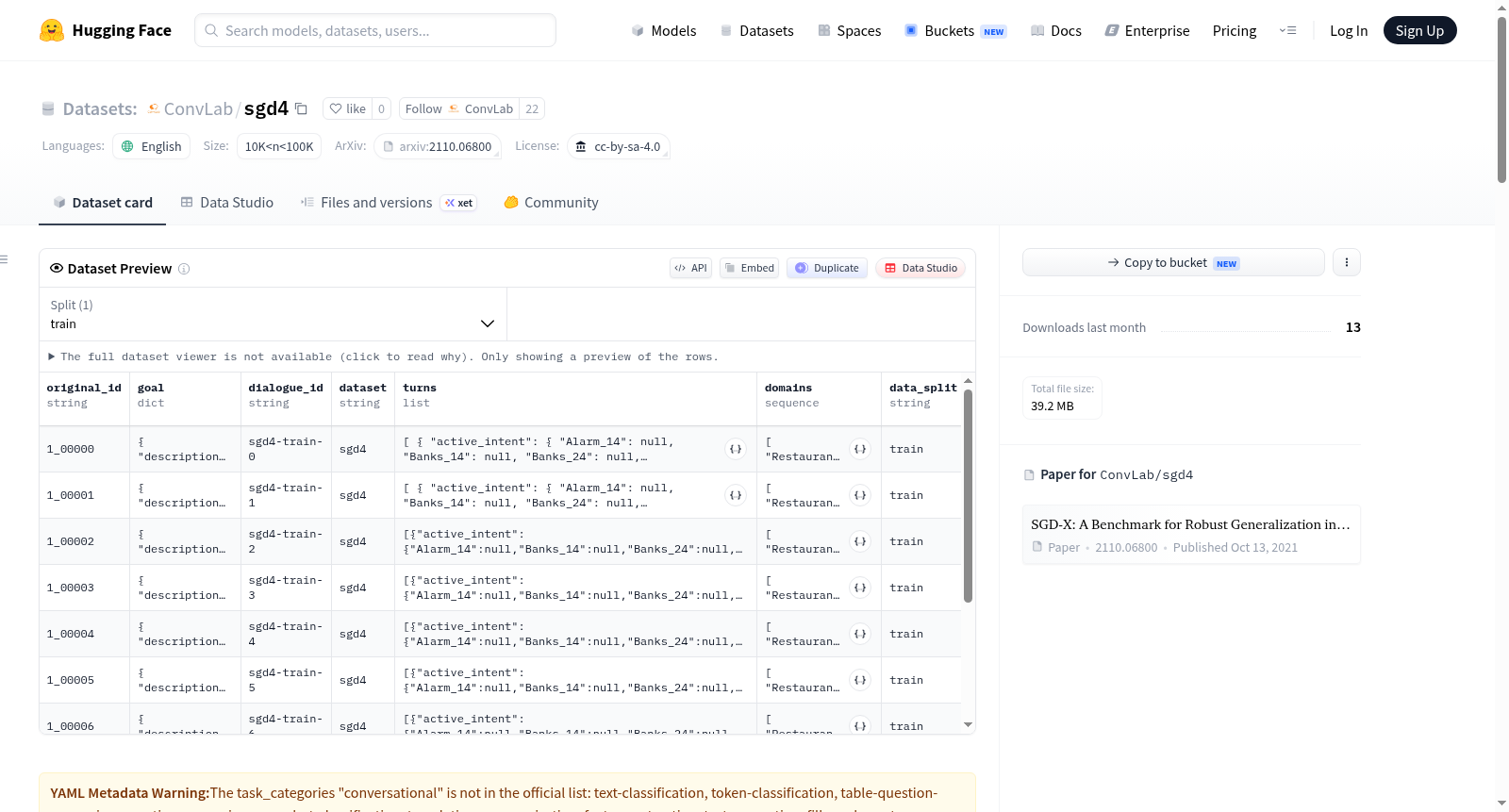The image size is (1509, 812).
Task: Click the page vertical scrollbar
Action: click(1501, 99)
